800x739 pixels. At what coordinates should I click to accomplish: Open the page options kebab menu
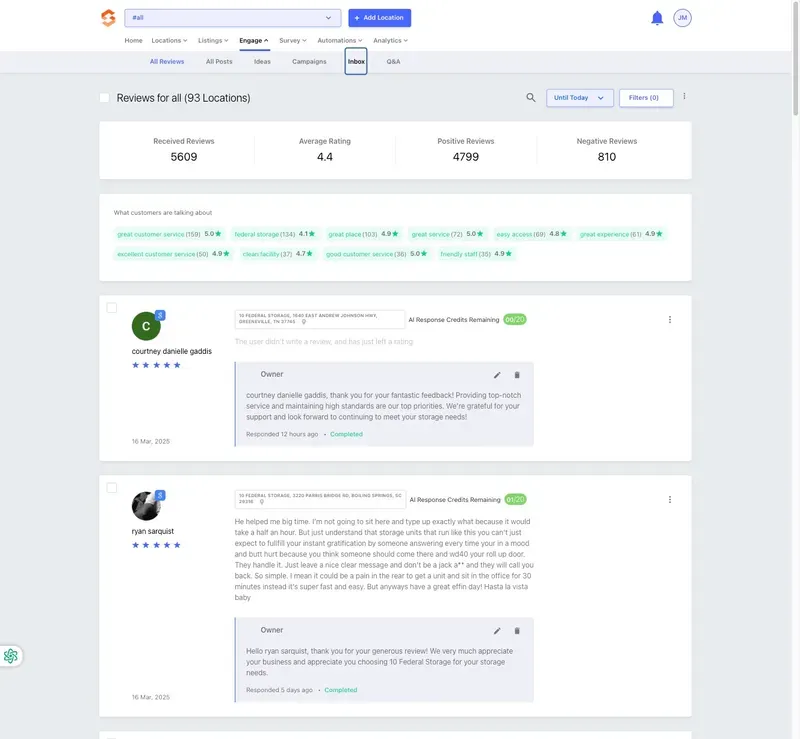[x=684, y=96]
